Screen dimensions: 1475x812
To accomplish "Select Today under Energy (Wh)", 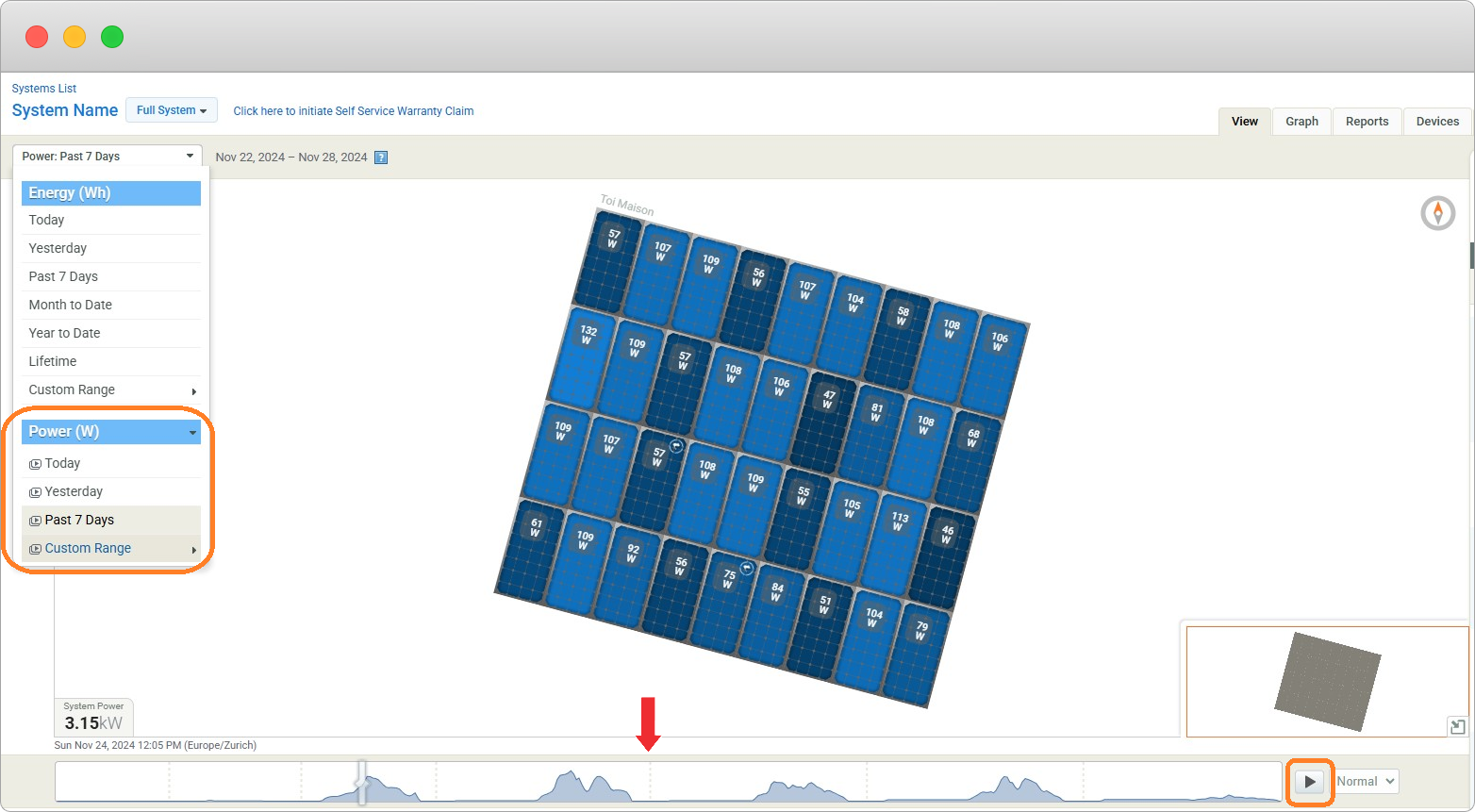I will pyautogui.click(x=111, y=220).
